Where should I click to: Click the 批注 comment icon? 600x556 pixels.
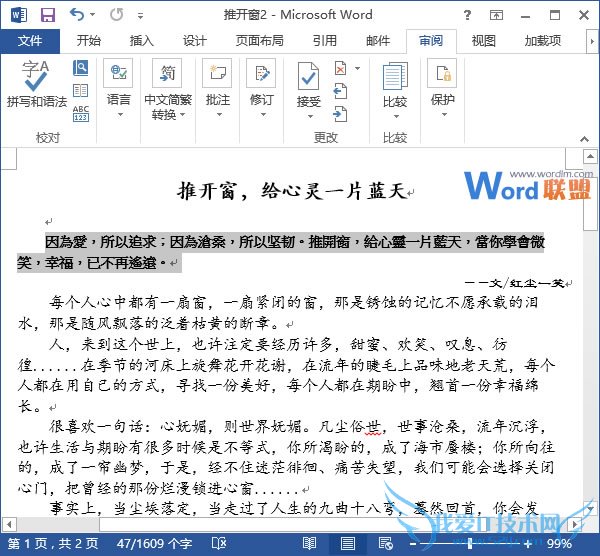pyautogui.click(x=217, y=73)
